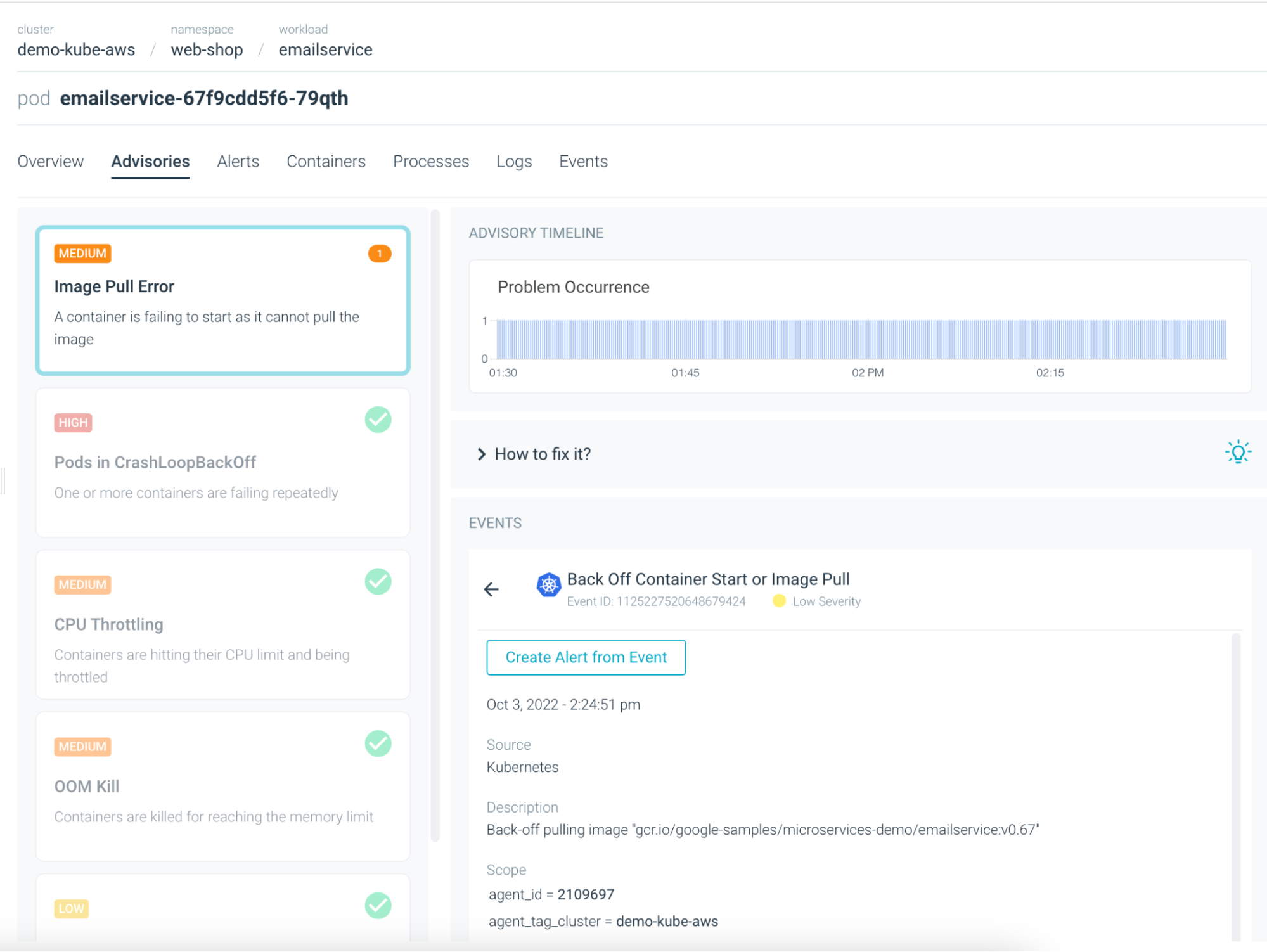
Task: Click green checkmark on the LOW advisory card
Action: [378, 906]
